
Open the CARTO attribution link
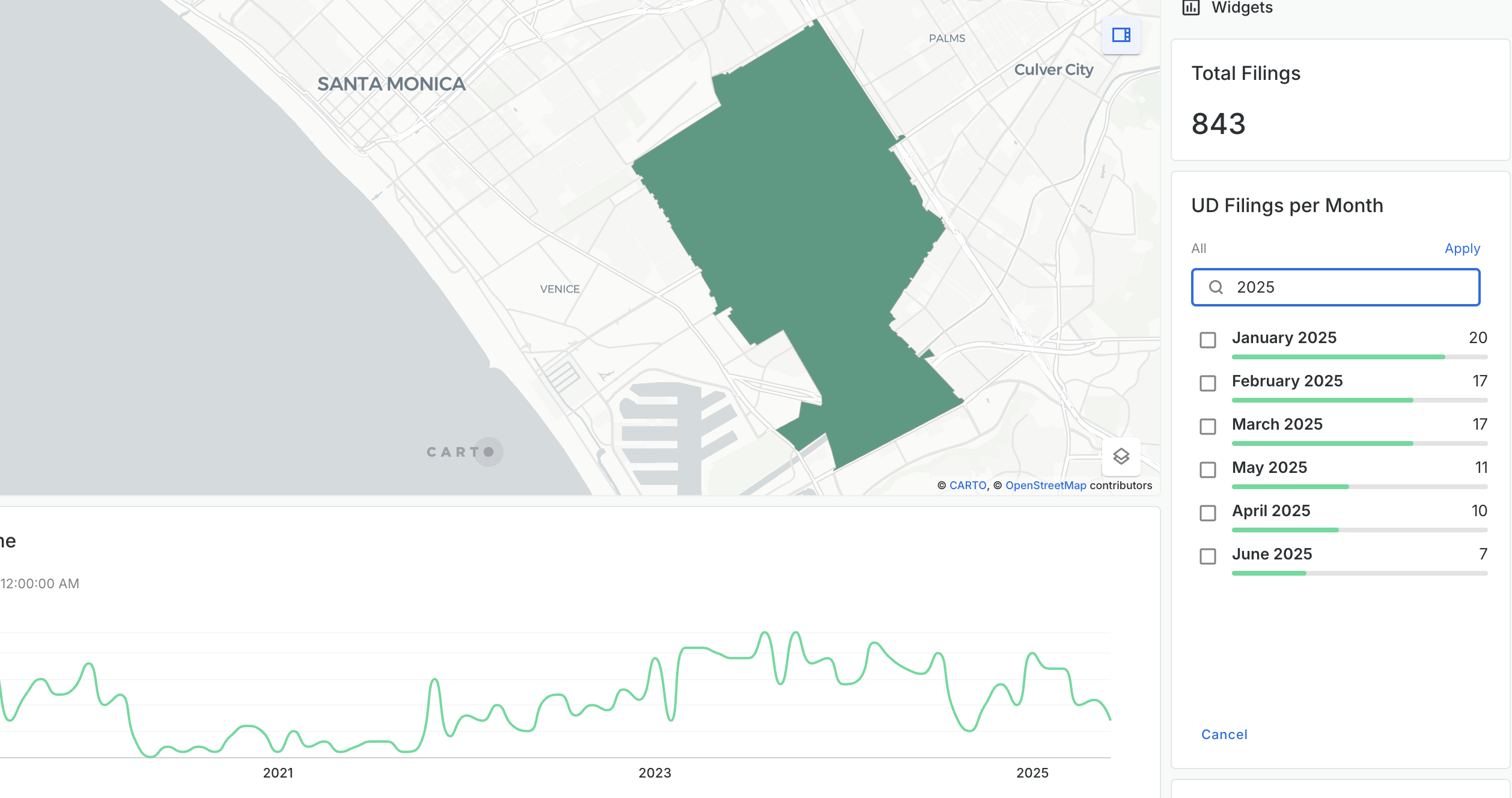coord(968,486)
